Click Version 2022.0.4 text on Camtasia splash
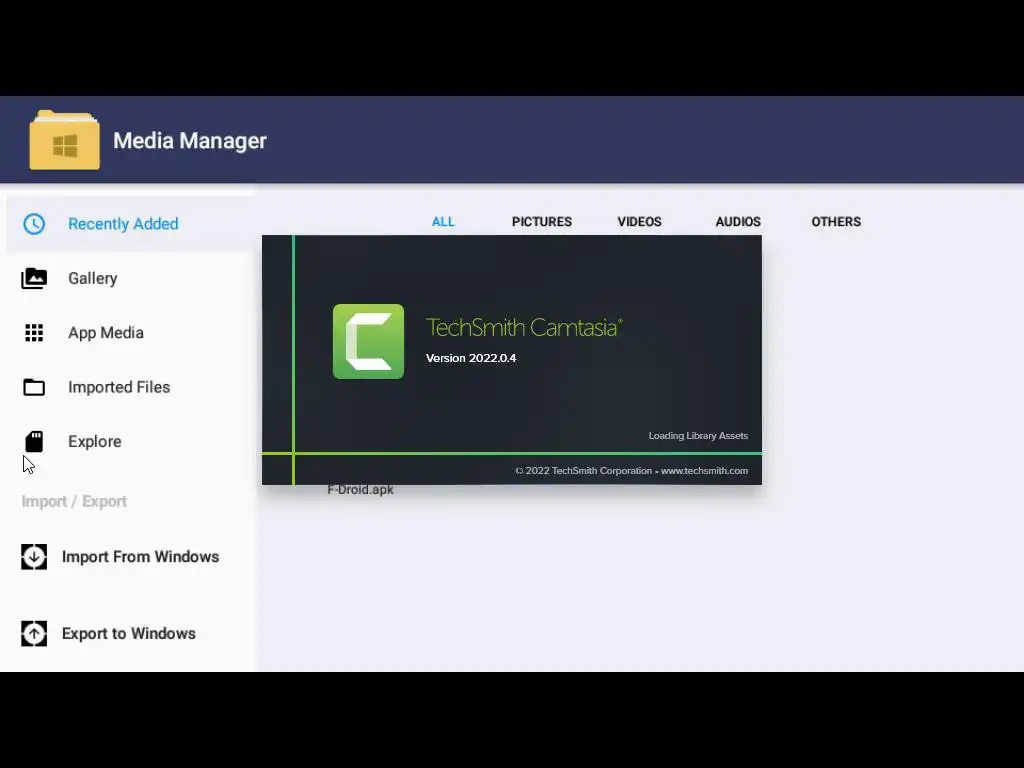The height and width of the screenshot is (768, 1024). [471, 358]
